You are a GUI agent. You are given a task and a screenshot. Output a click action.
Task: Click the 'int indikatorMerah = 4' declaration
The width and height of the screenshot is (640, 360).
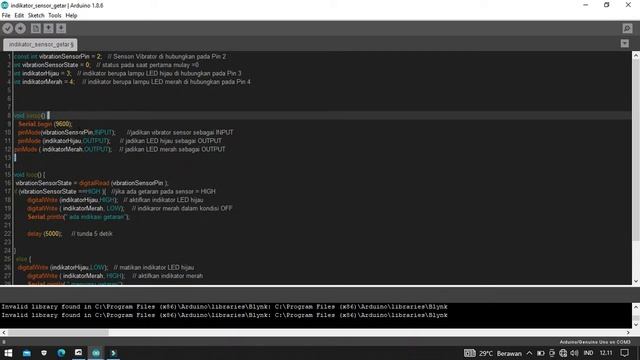click(x=44, y=82)
